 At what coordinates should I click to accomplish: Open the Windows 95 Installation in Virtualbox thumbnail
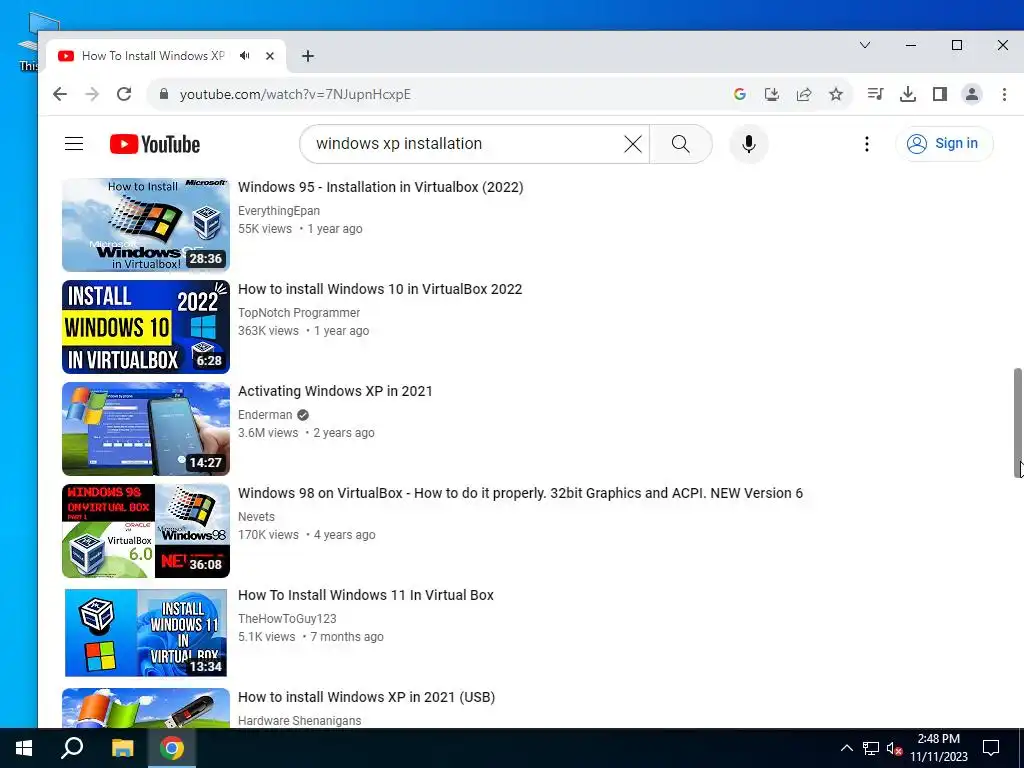[x=146, y=225]
